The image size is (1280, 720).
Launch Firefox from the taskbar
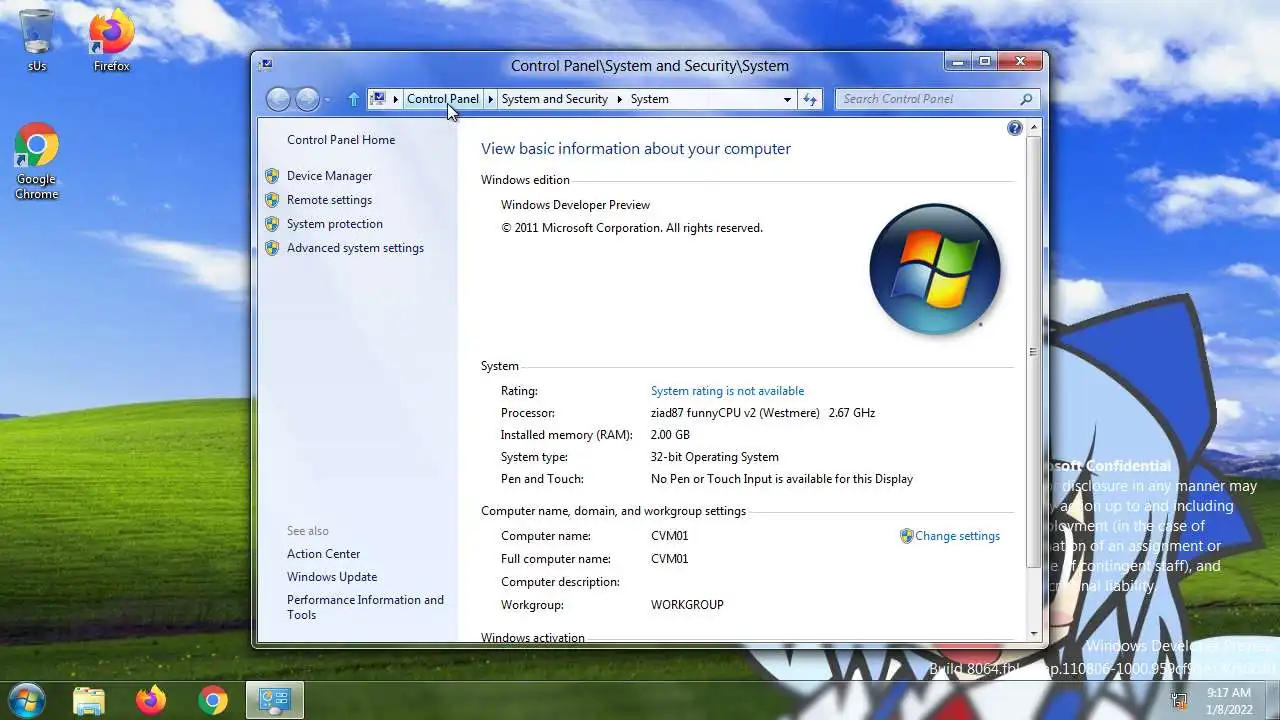(151, 701)
